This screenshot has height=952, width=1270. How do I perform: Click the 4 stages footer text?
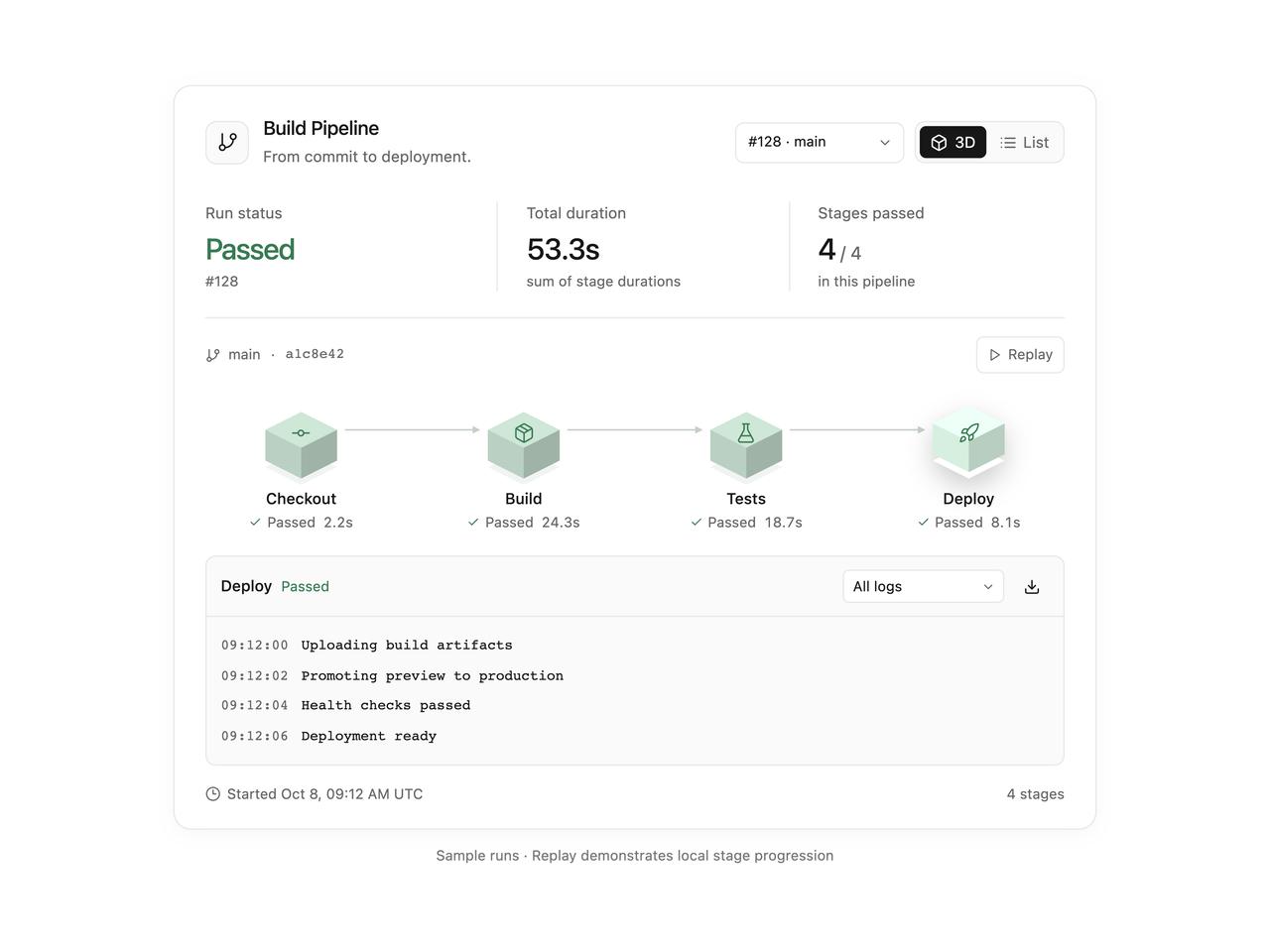point(1035,794)
